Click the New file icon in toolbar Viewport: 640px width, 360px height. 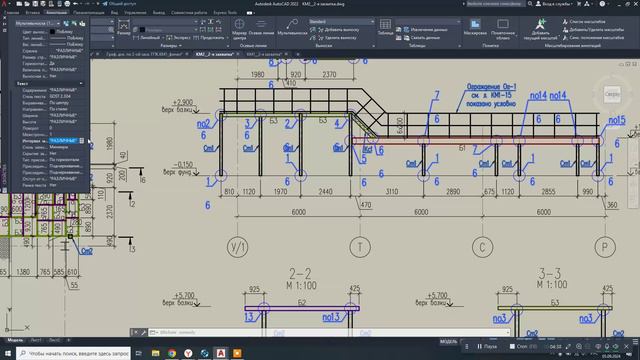click(x=19, y=4)
